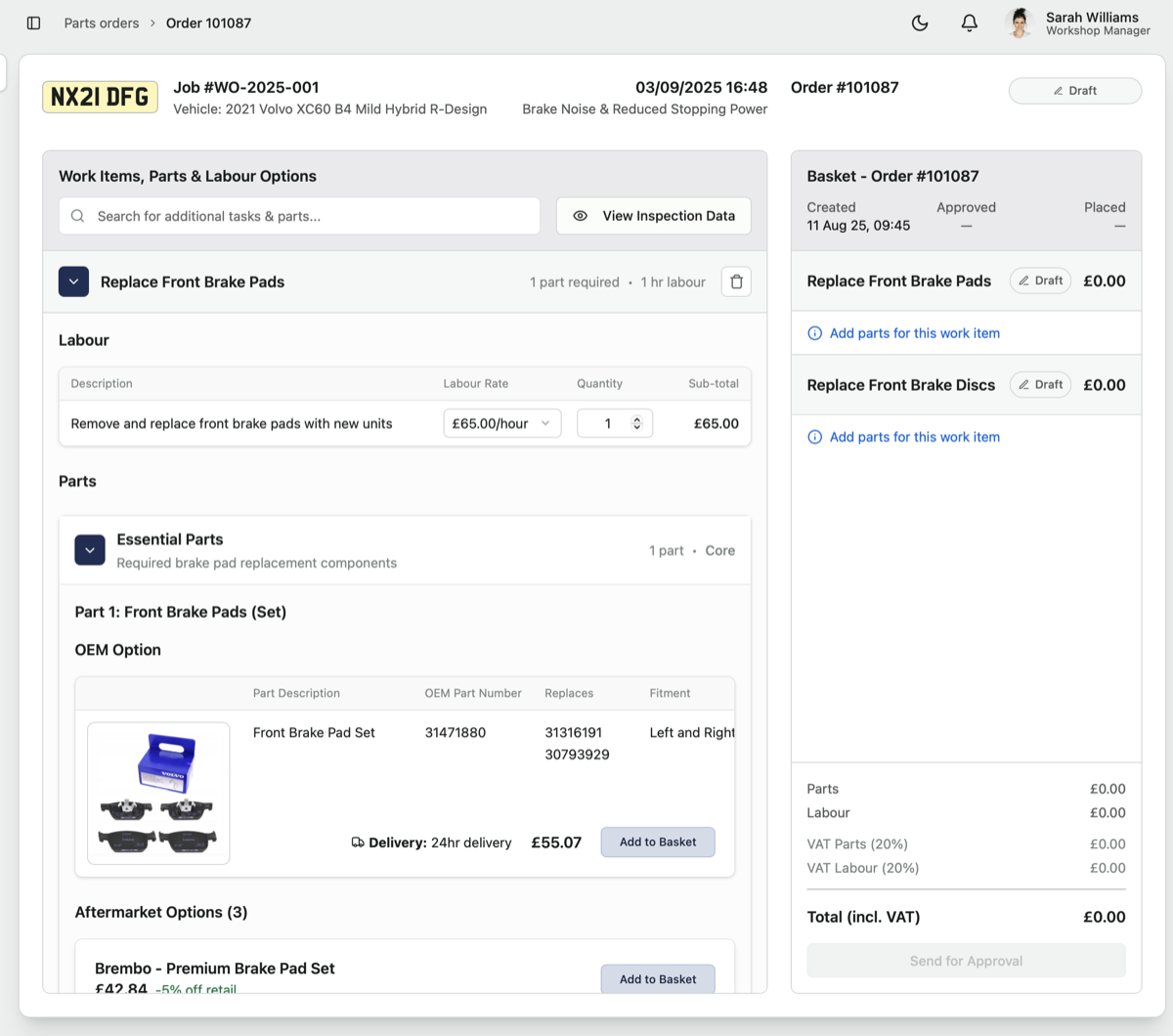The height and width of the screenshot is (1036, 1173).
Task: Delete Replace Front Brake Pads work item
Action: [736, 282]
